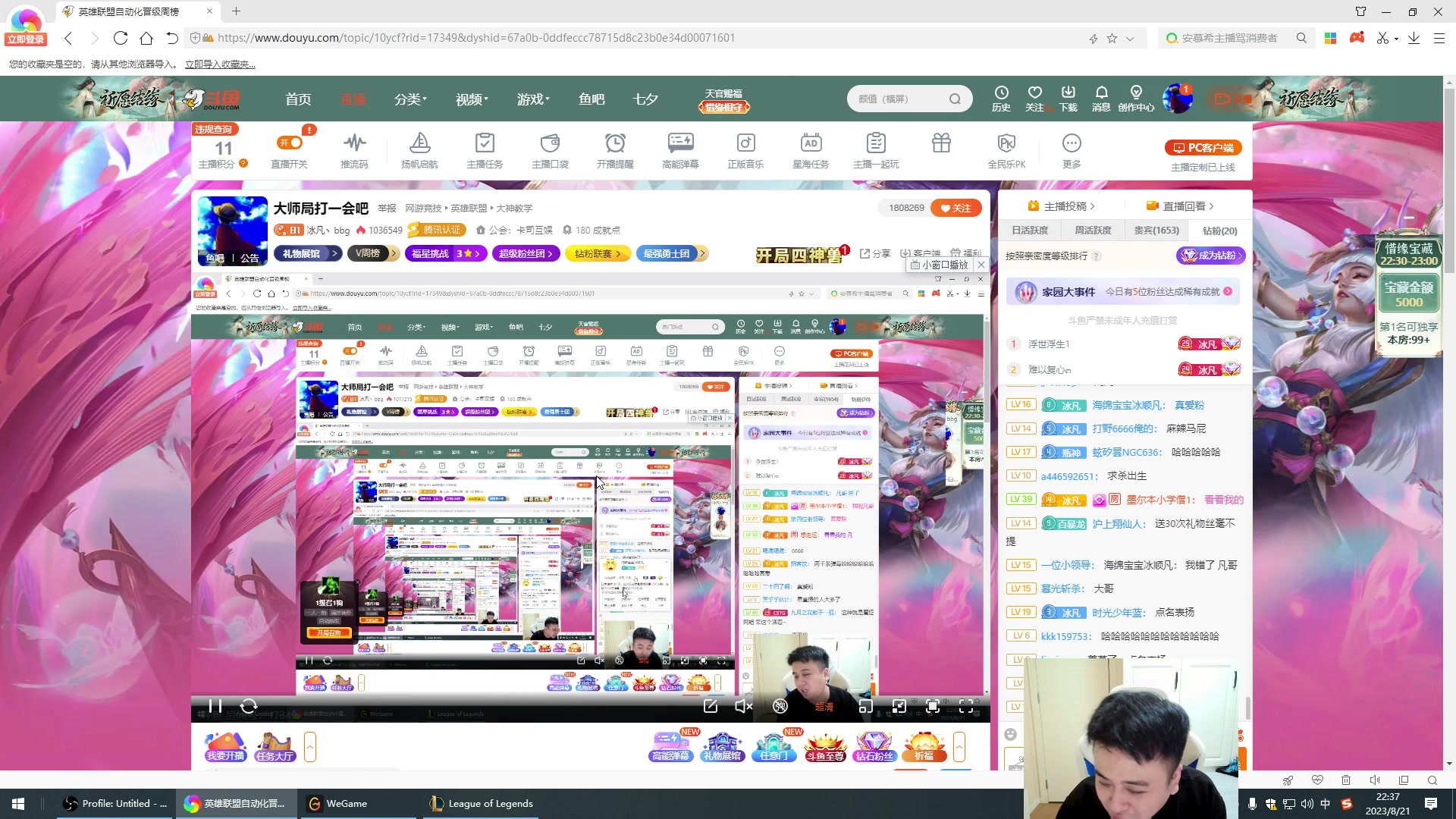Viewport: 1456px width, 819px height.
Task: Open 七夕 navigation item
Action: (645, 99)
